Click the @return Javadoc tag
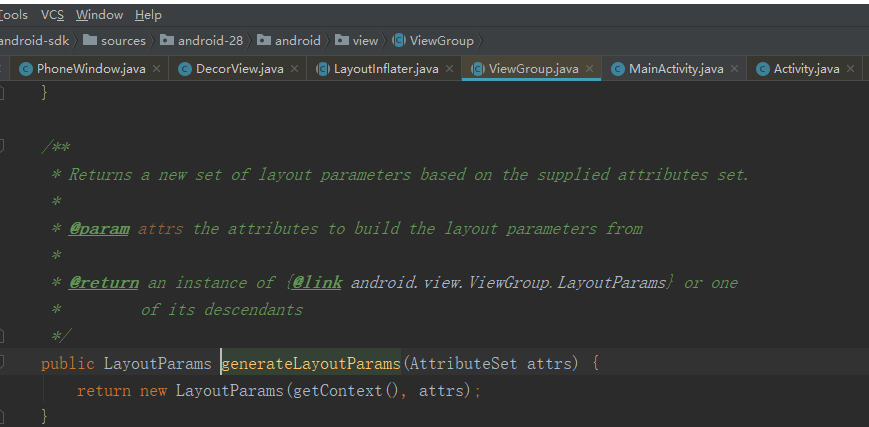The width and height of the screenshot is (869, 427). [104, 283]
